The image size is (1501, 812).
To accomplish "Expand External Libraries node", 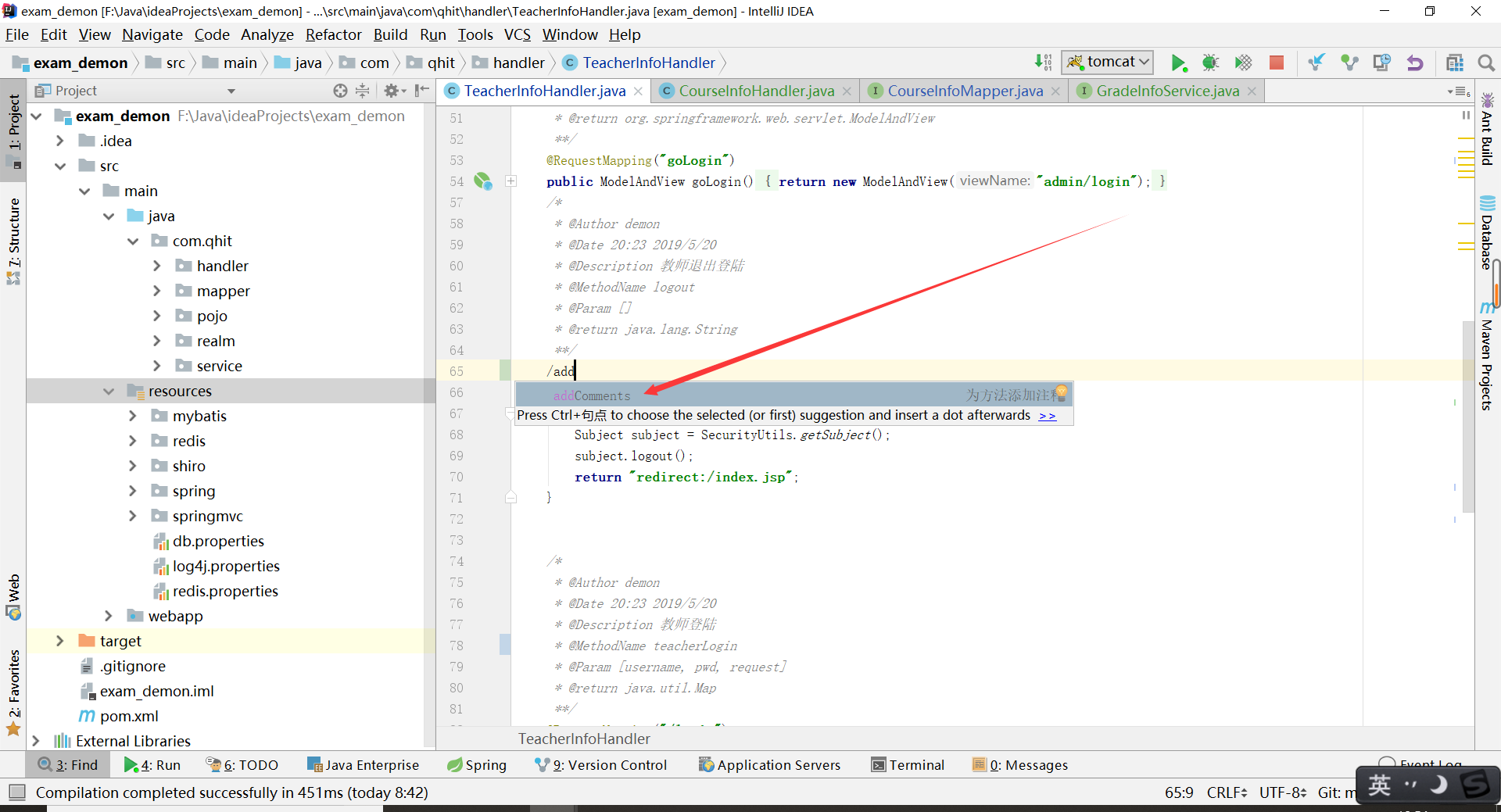I will click(35, 741).
